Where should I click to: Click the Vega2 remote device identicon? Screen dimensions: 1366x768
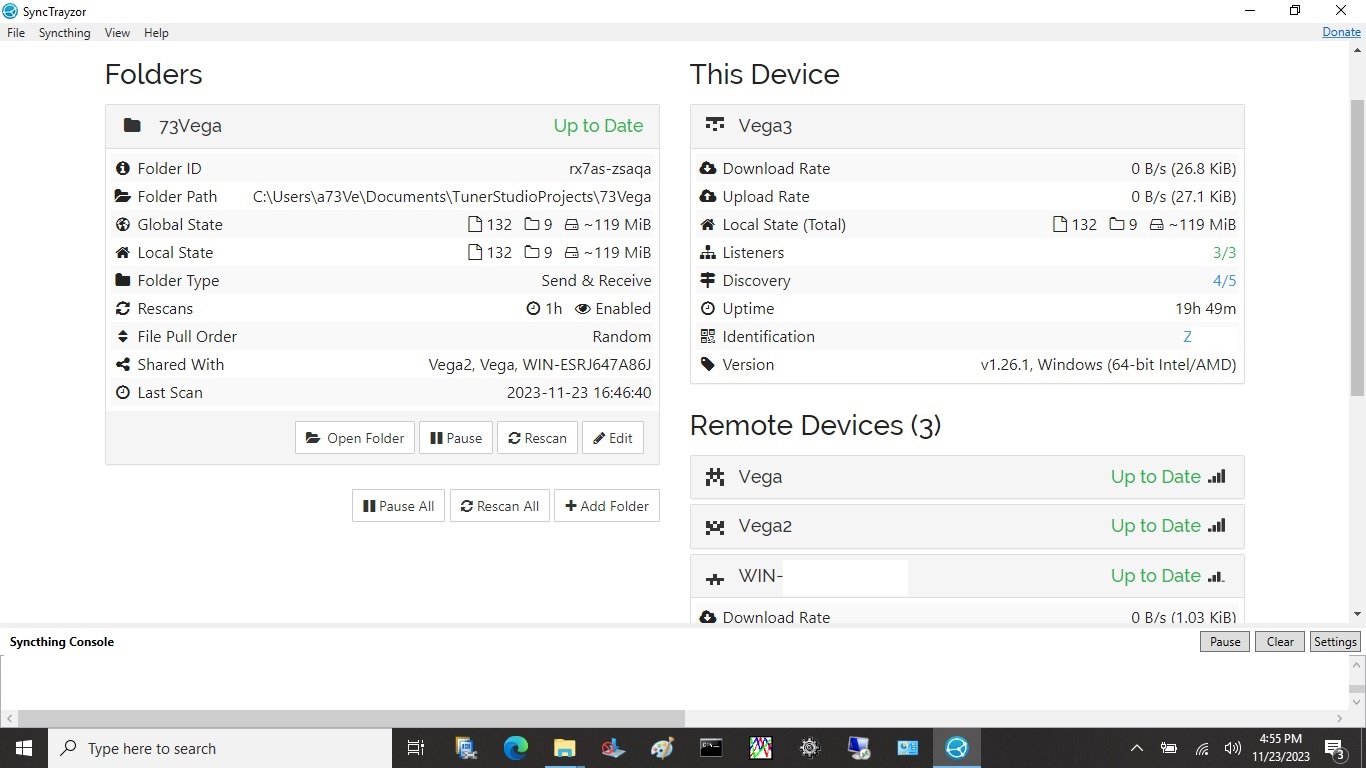(715, 527)
